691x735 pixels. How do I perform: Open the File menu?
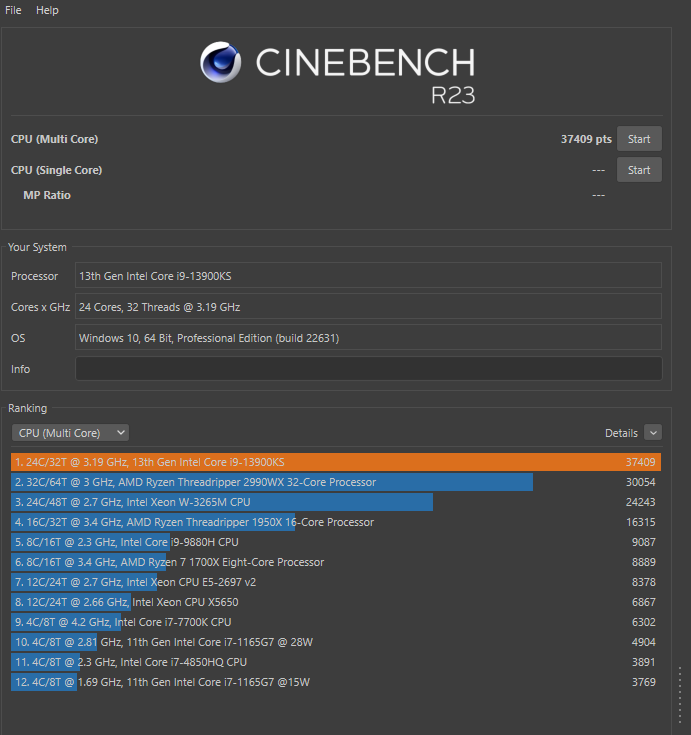(x=13, y=10)
